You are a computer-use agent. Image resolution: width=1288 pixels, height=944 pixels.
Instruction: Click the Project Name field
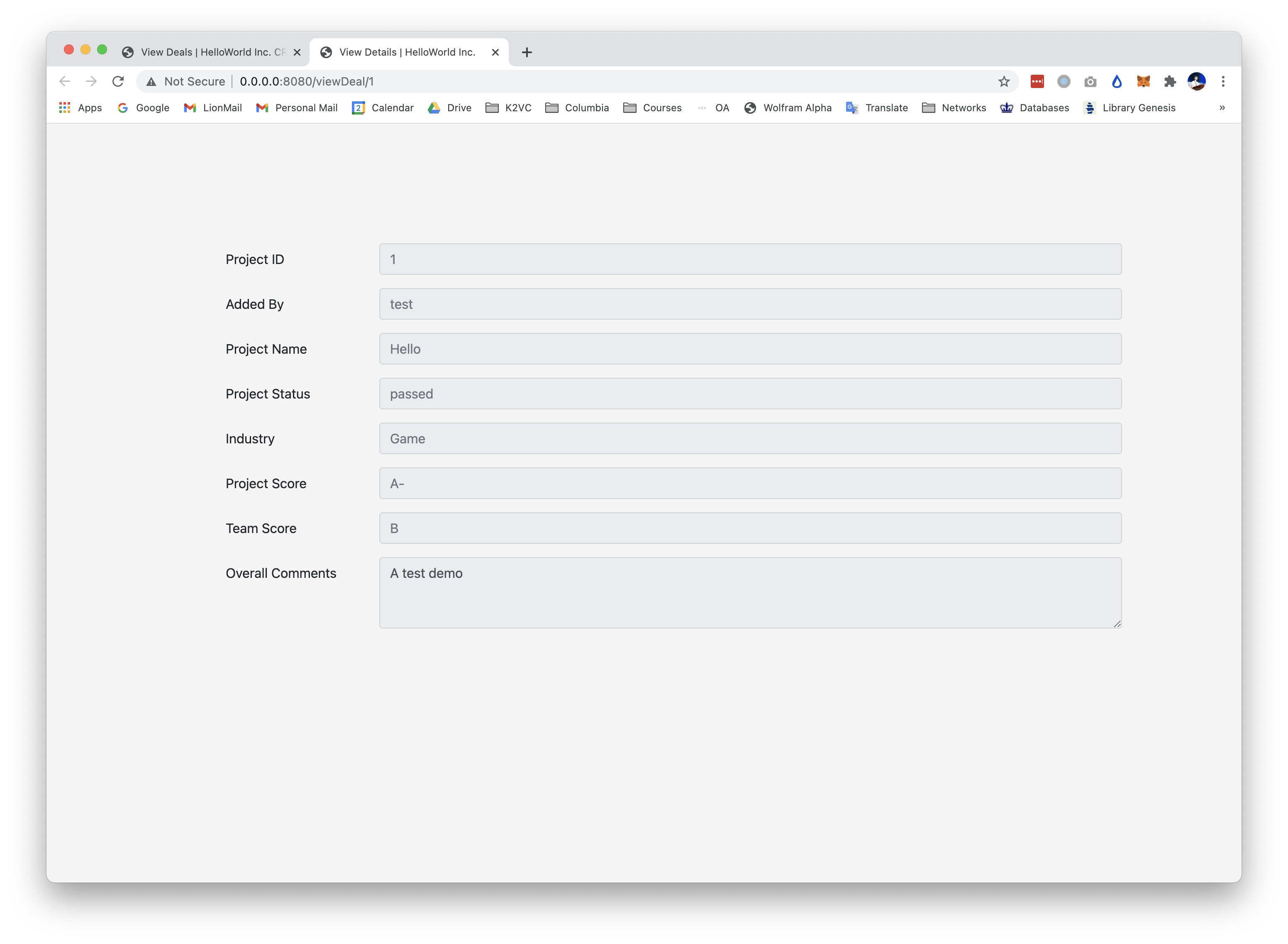pos(750,349)
